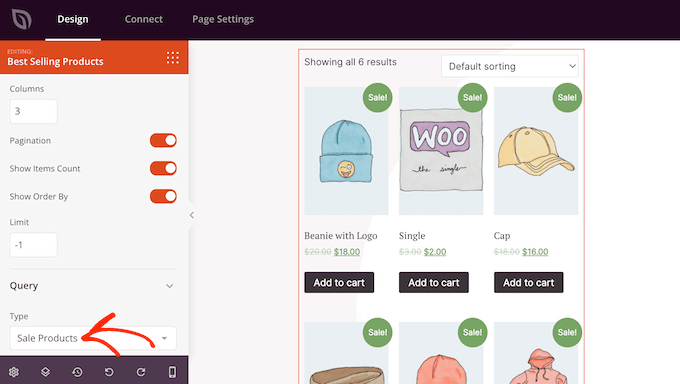Click the Beanie $18.00 sale price

[347, 252]
